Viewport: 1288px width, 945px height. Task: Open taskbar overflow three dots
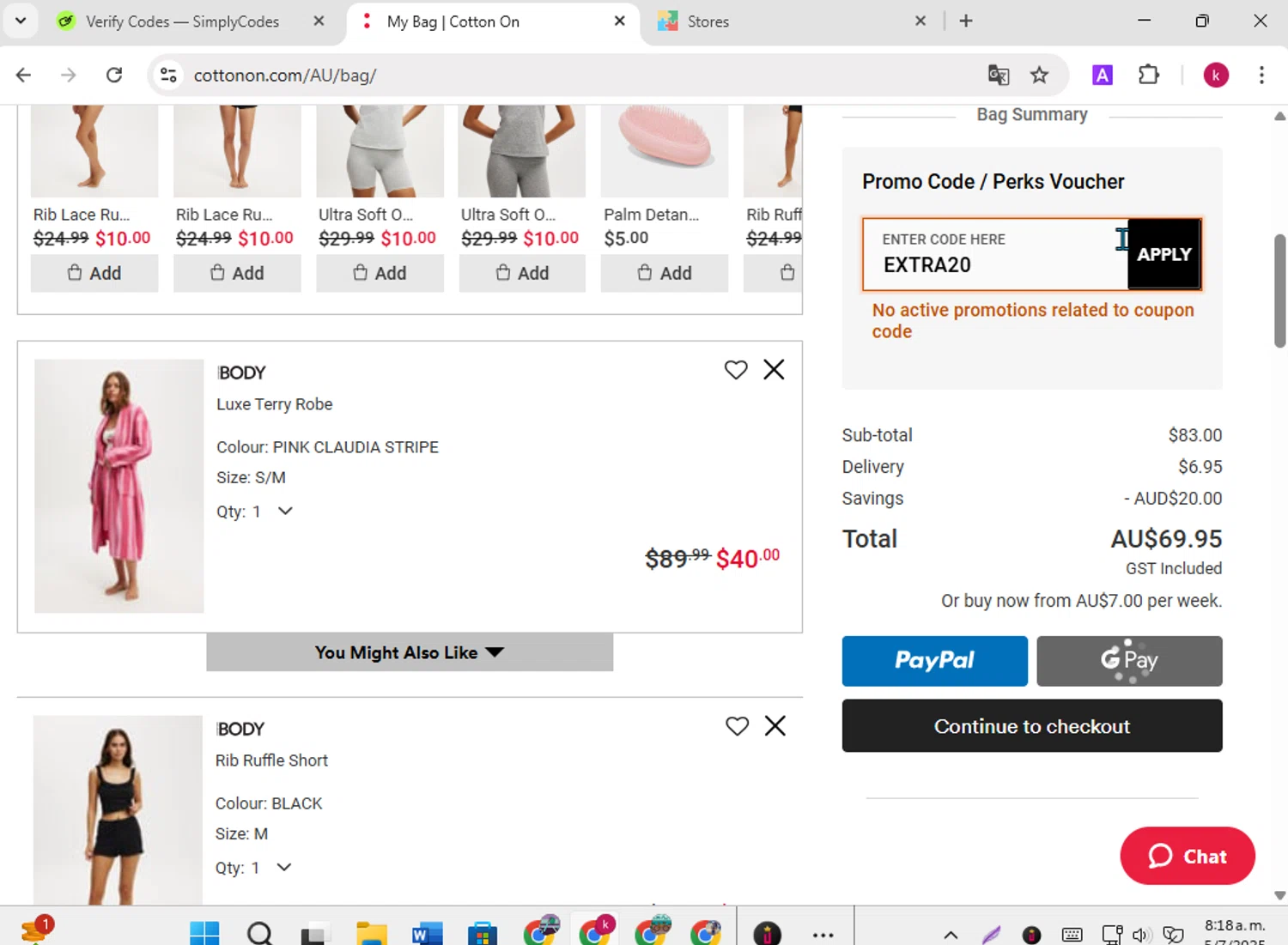pos(823,935)
